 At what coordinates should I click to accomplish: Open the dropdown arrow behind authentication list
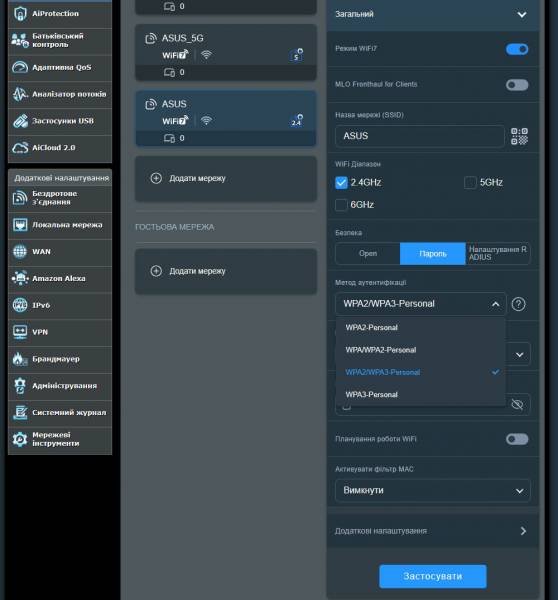click(x=519, y=355)
